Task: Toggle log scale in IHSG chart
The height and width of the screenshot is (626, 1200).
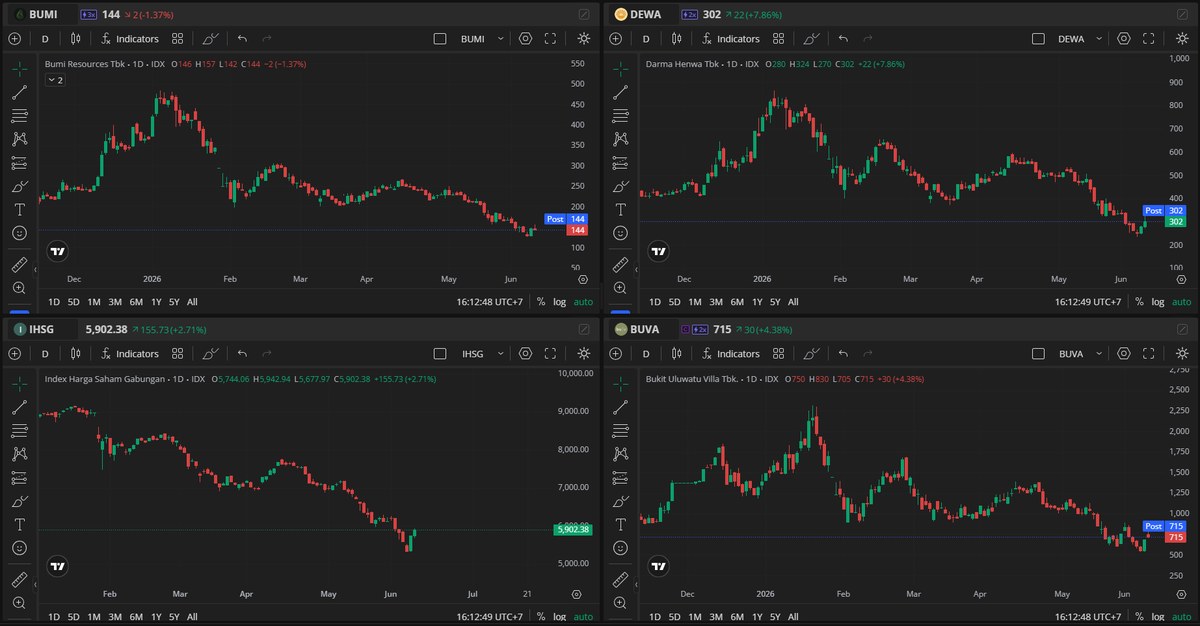Action: click(559, 617)
